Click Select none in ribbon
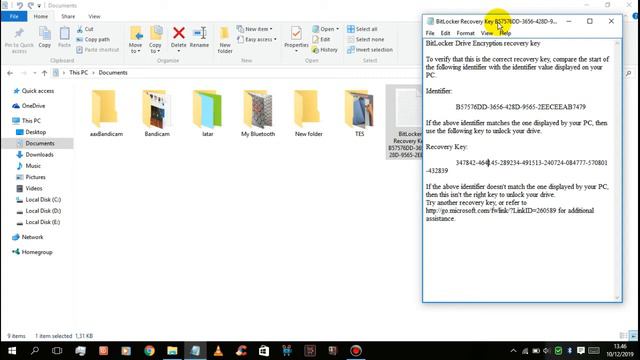The image size is (640, 360). (366, 39)
